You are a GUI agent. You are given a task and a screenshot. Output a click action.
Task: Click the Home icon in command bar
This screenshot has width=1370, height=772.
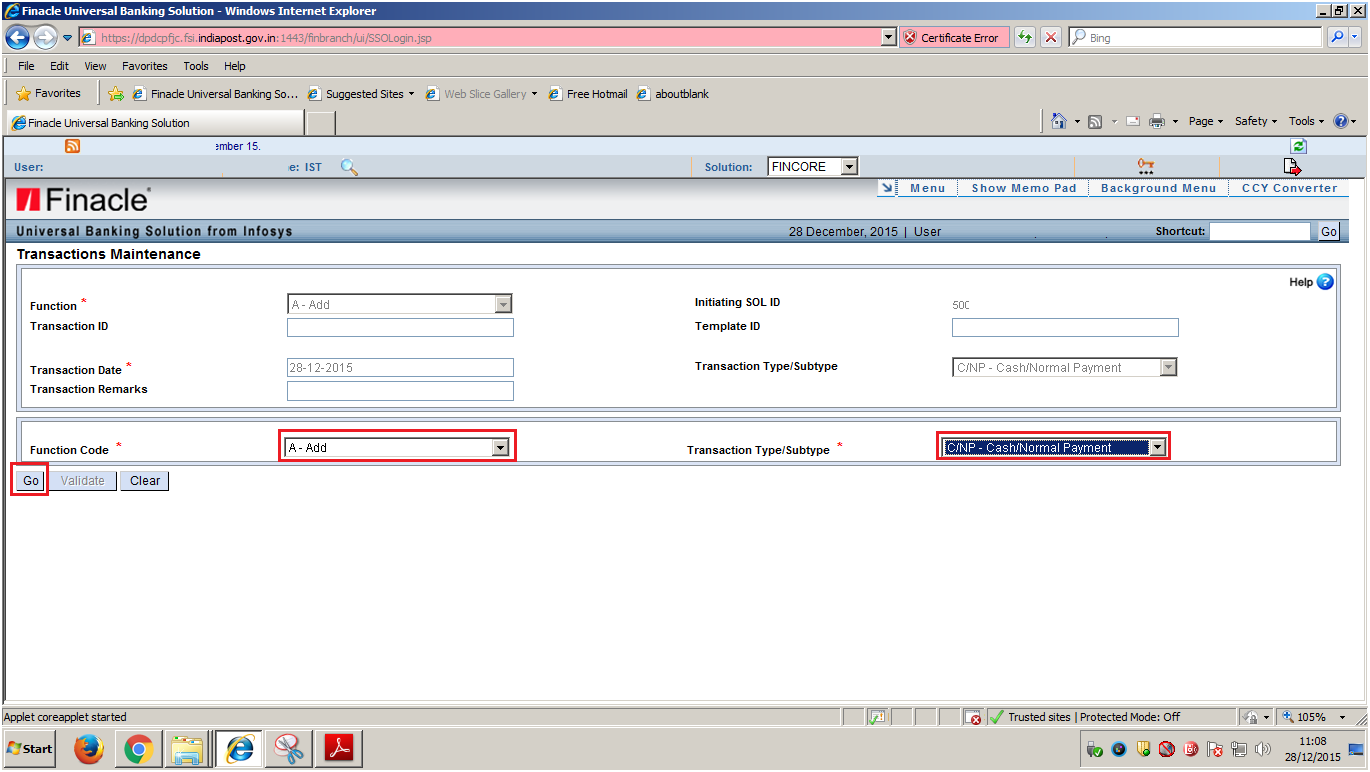click(1059, 121)
